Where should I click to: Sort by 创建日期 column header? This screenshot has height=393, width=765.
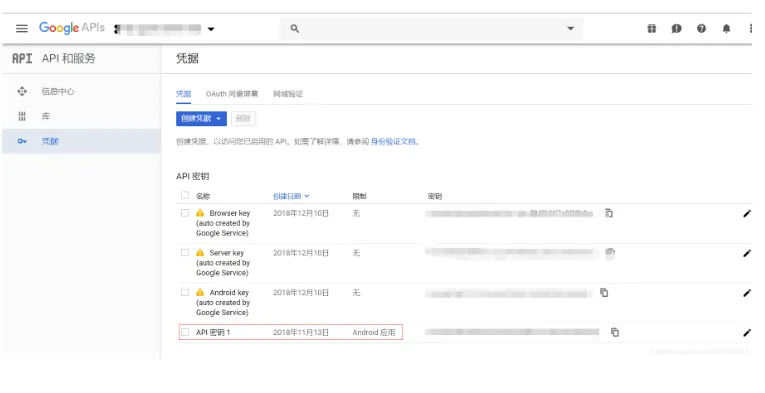291,196
